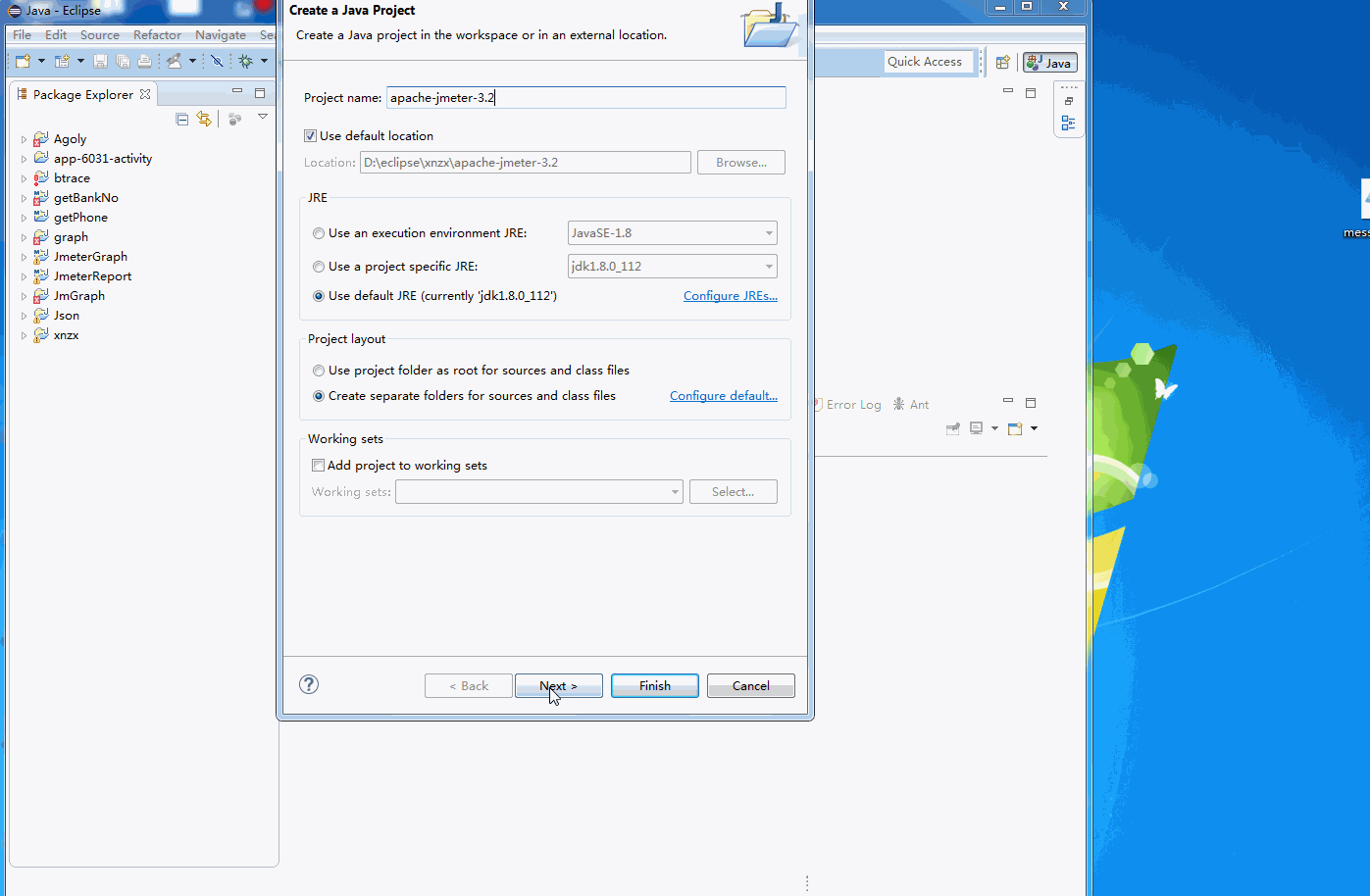
Task: Open the New wizard dropdown arrow
Action: 41,61
